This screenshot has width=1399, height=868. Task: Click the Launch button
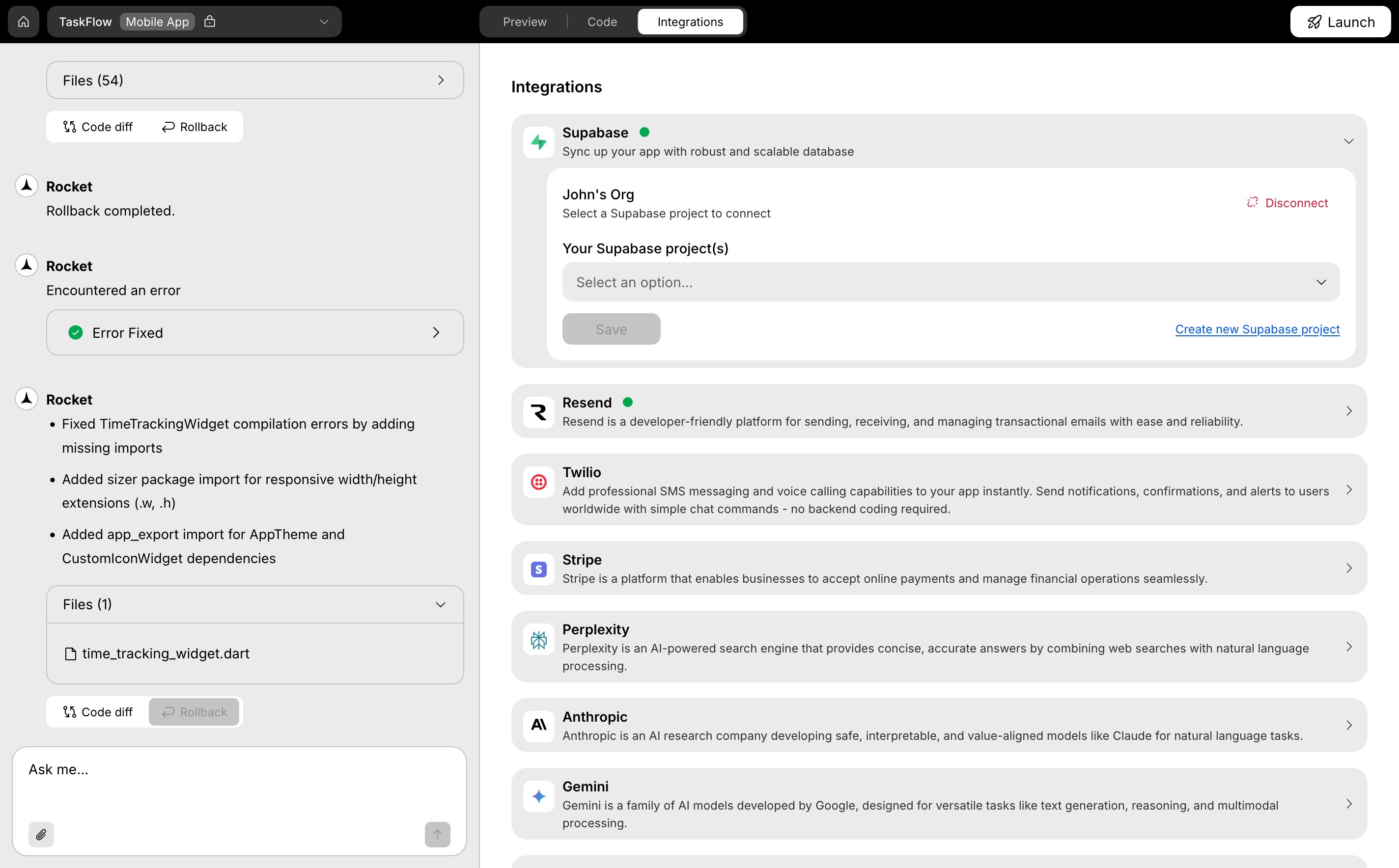pos(1341,21)
